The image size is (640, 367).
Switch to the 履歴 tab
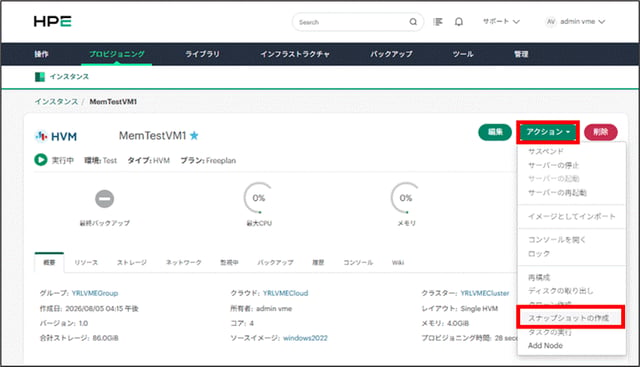click(318, 262)
